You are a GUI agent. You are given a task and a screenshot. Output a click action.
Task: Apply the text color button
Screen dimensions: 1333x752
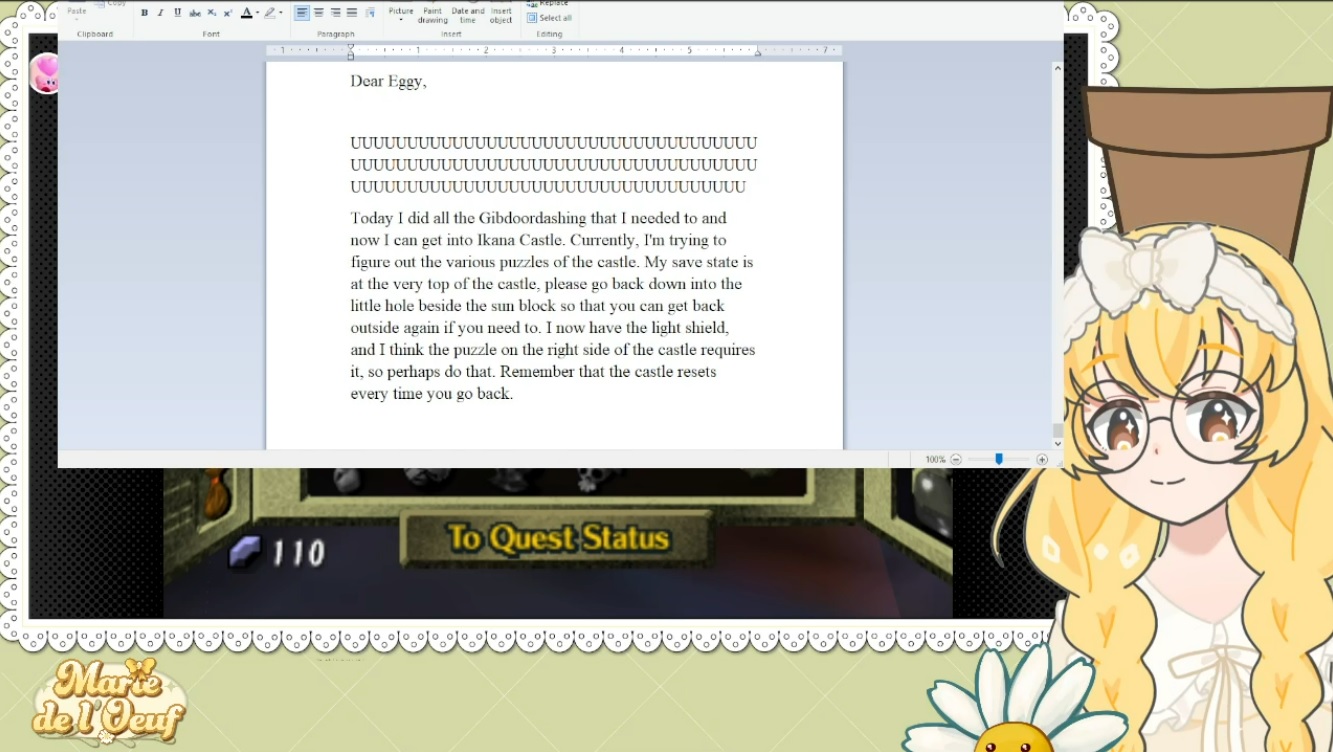point(246,13)
